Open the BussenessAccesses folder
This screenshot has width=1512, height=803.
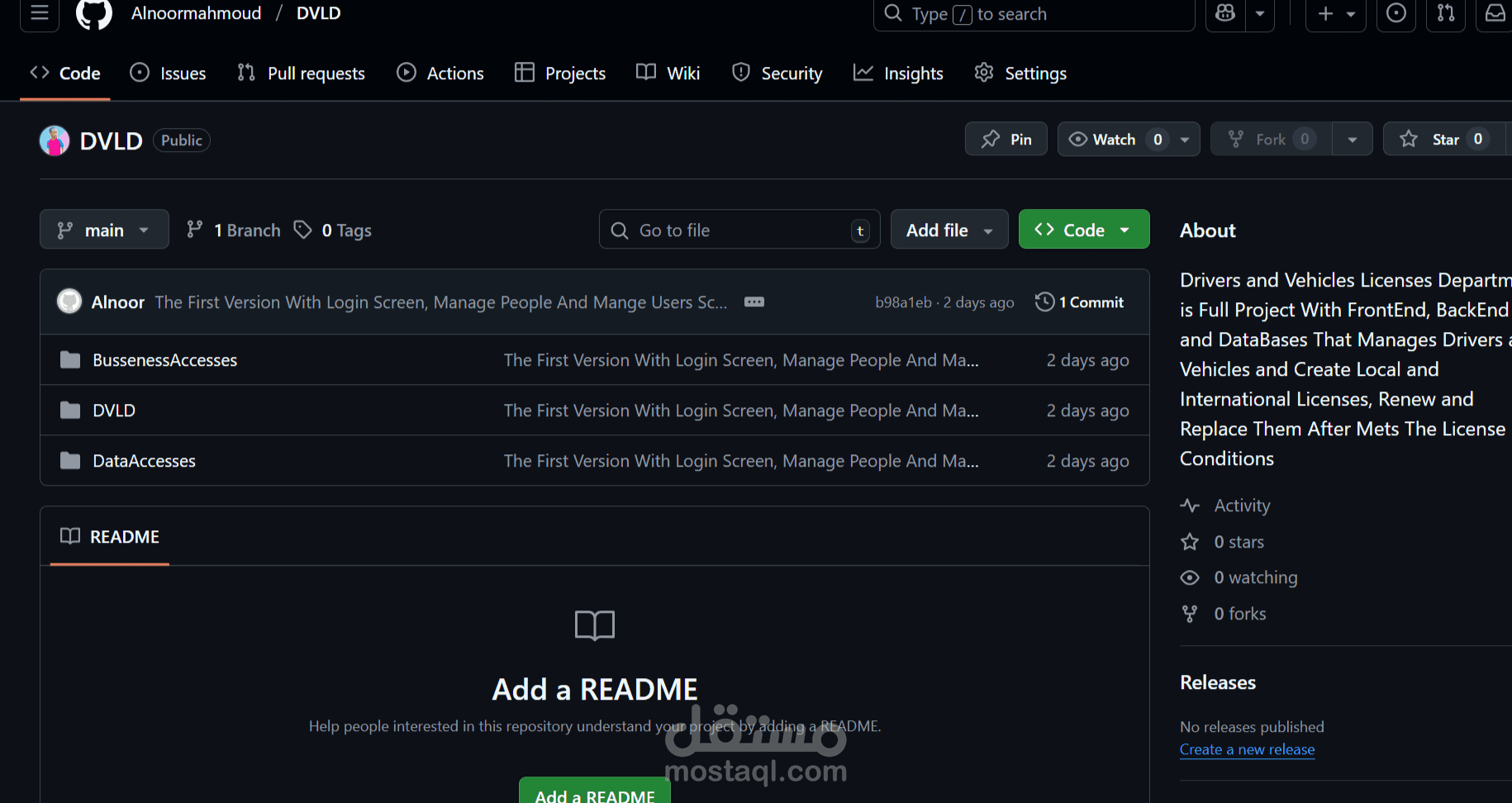[165, 360]
